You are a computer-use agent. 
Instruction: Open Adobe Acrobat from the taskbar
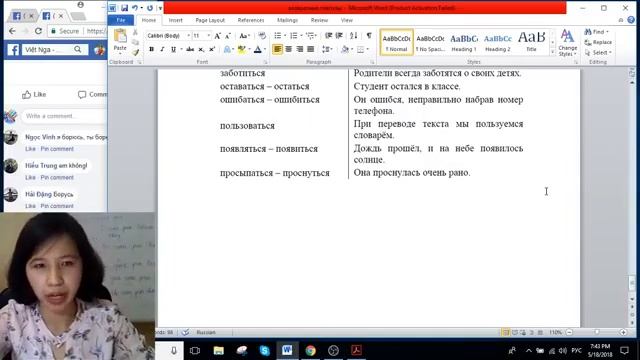tap(356, 350)
